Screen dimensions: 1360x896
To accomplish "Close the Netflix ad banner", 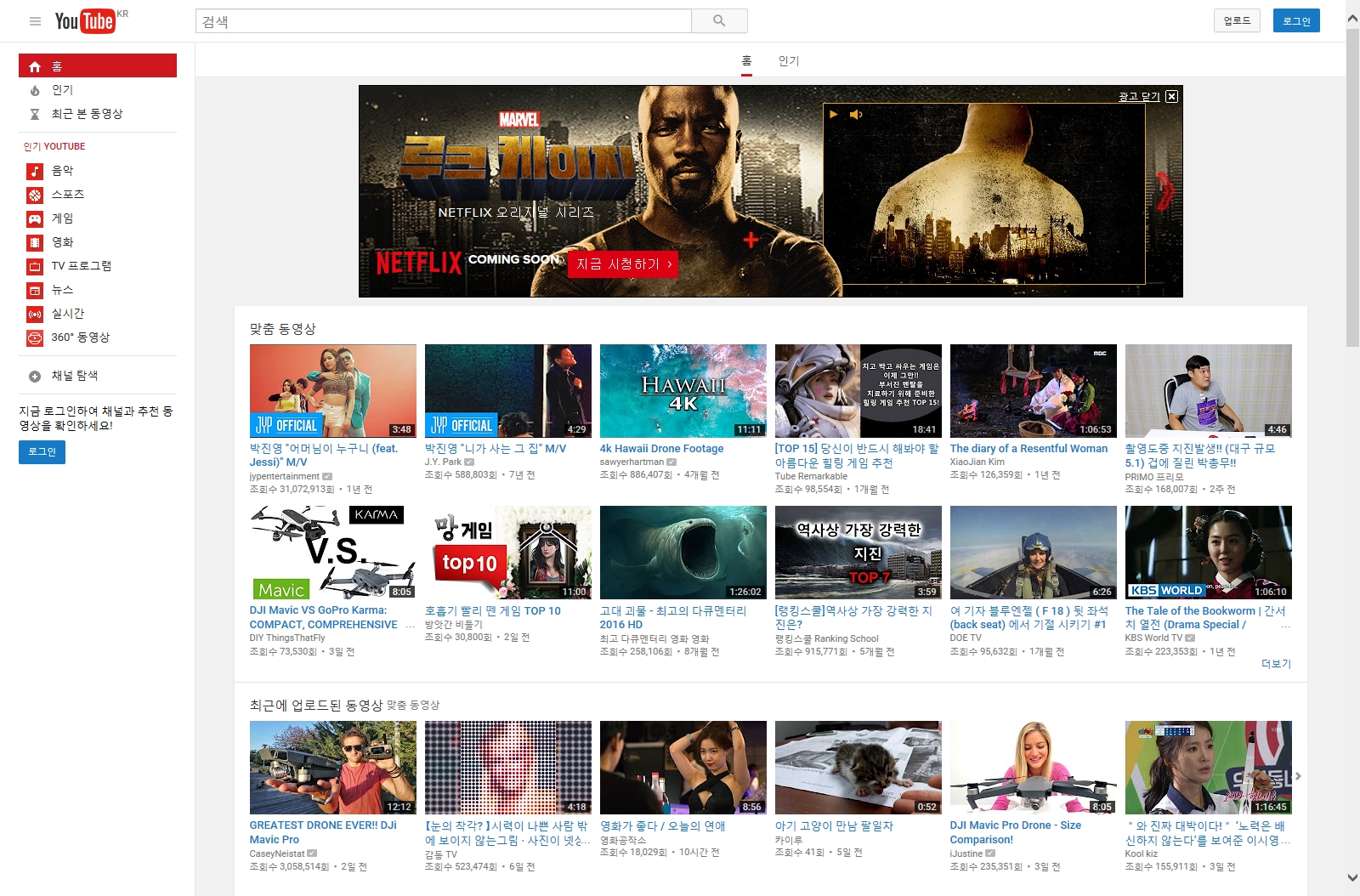I will click(1171, 97).
